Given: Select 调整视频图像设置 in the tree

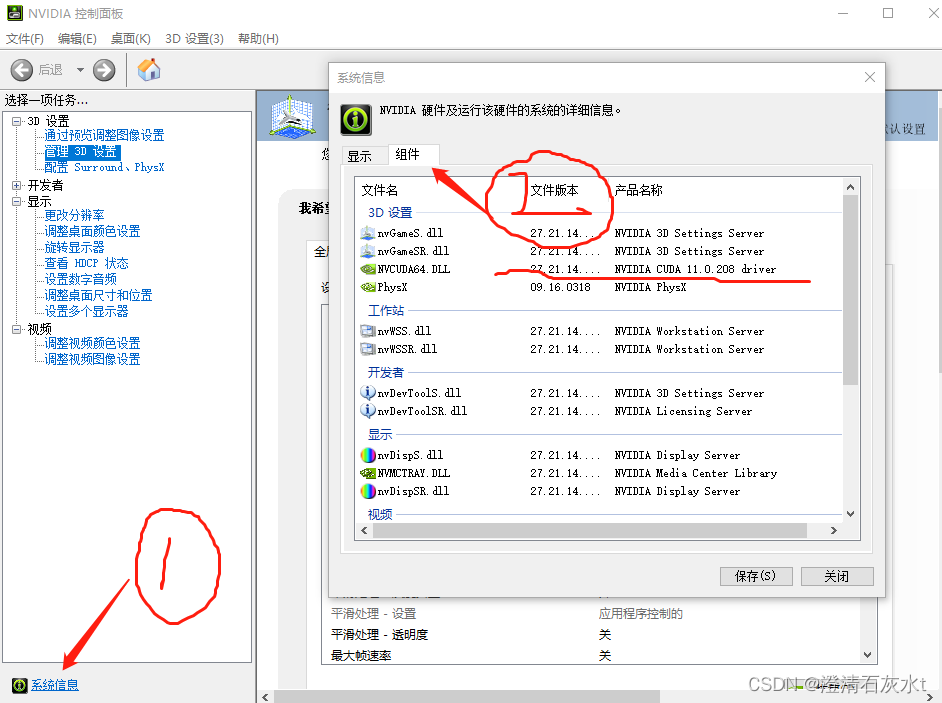Looking at the screenshot, I should pyautogui.click(x=92, y=359).
